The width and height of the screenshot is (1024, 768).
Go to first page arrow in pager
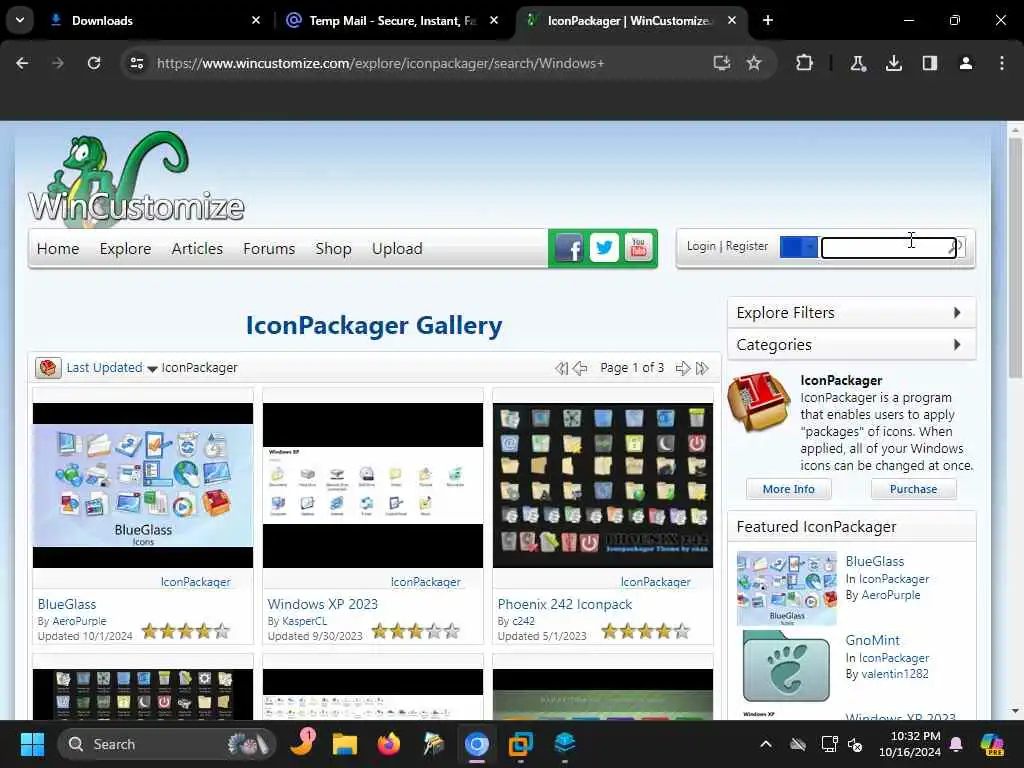(561, 368)
